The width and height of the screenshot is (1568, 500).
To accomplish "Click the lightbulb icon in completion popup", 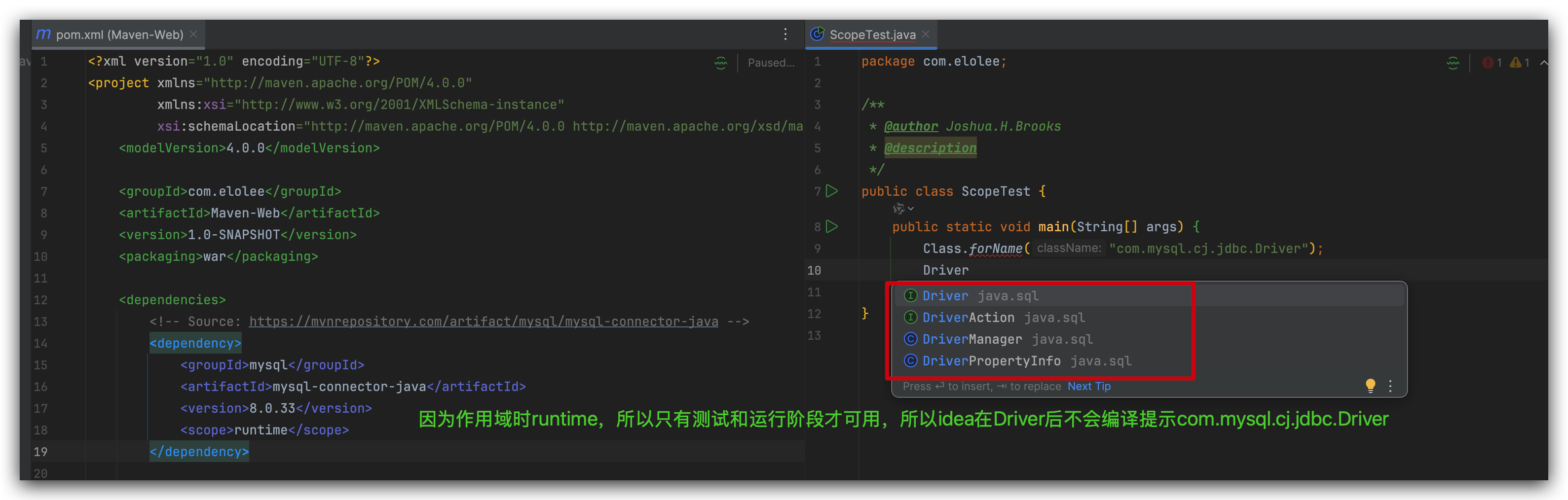I will [x=1370, y=386].
